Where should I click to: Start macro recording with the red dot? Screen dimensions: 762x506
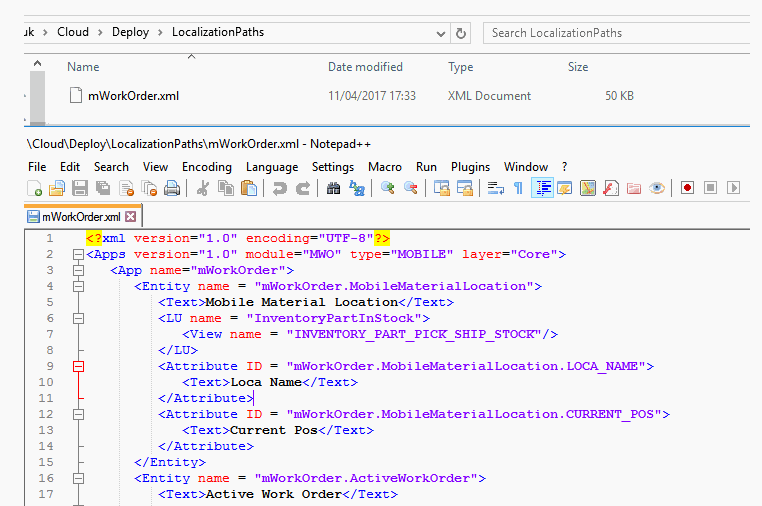click(687, 188)
